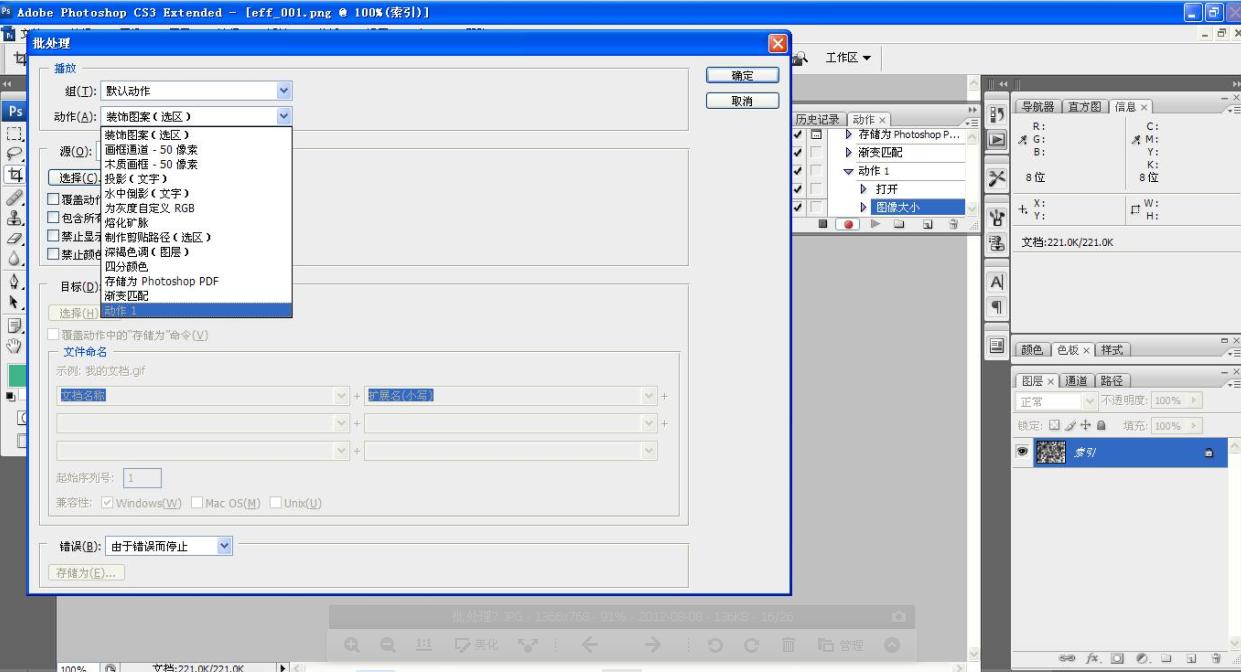This screenshot has height=672, width=1241.
Task: Open the 错误 dropdown set to 由于错误而停止
Action: (x=168, y=546)
